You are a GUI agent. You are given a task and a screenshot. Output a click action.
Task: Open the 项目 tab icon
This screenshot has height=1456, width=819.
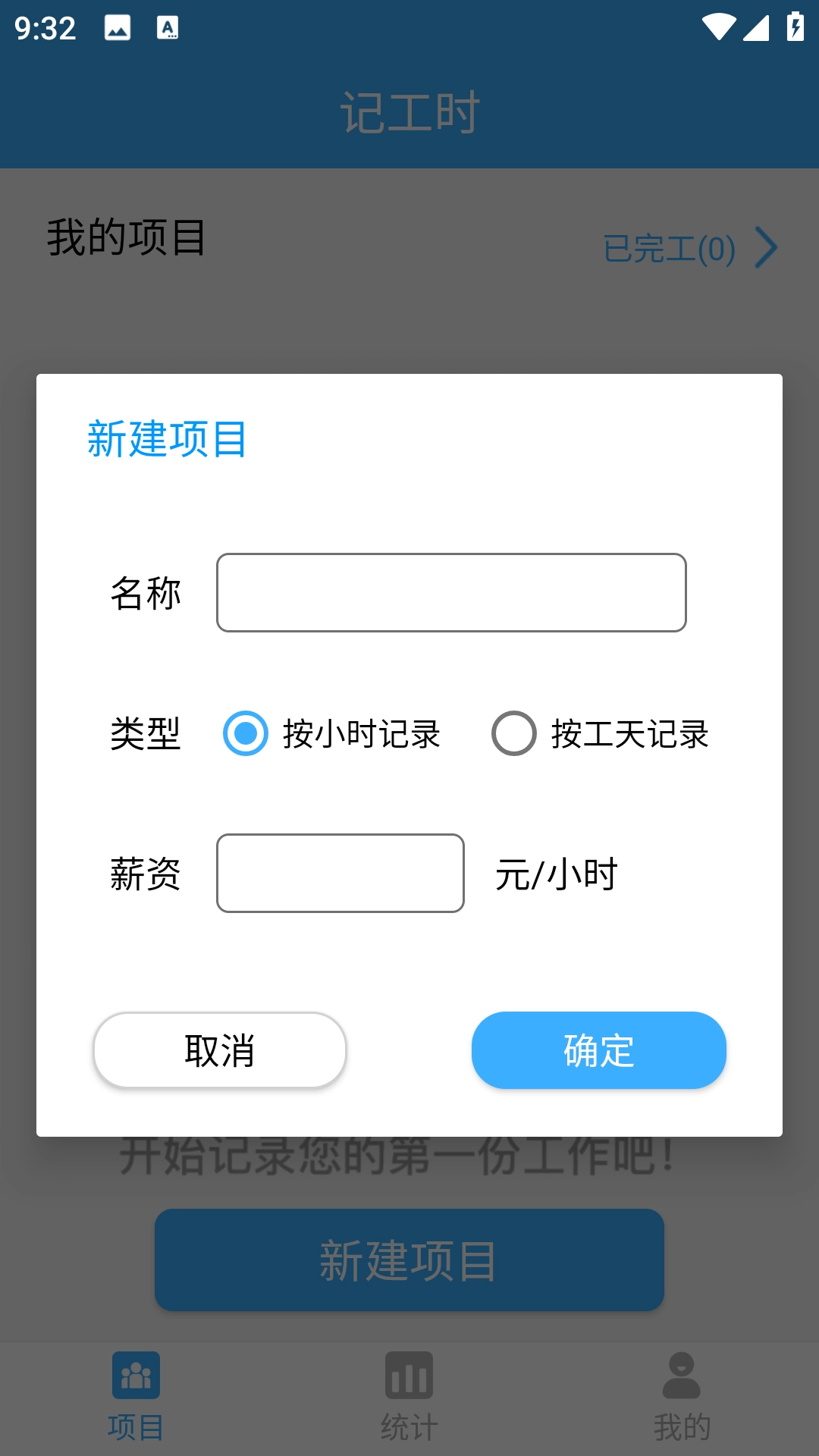click(136, 1375)
